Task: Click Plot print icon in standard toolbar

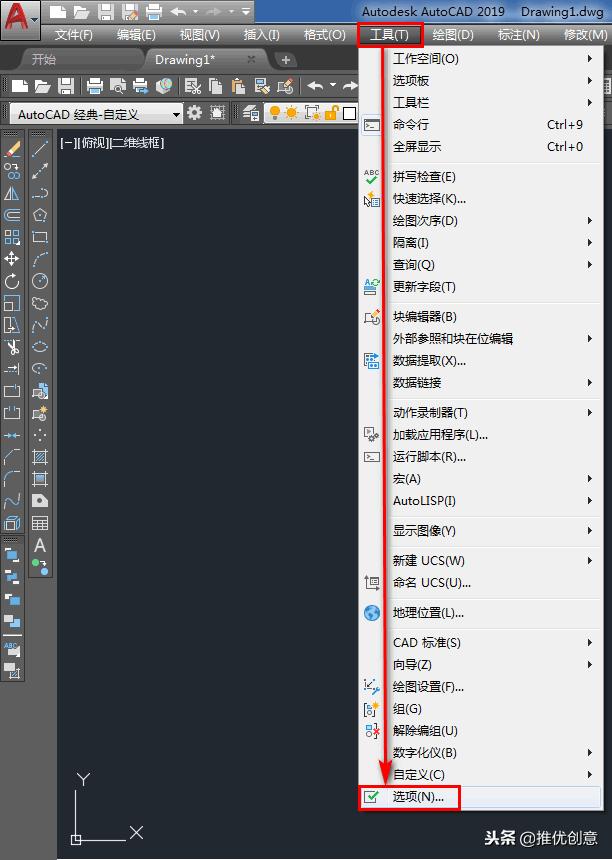Action: click(x=95, y=86)
